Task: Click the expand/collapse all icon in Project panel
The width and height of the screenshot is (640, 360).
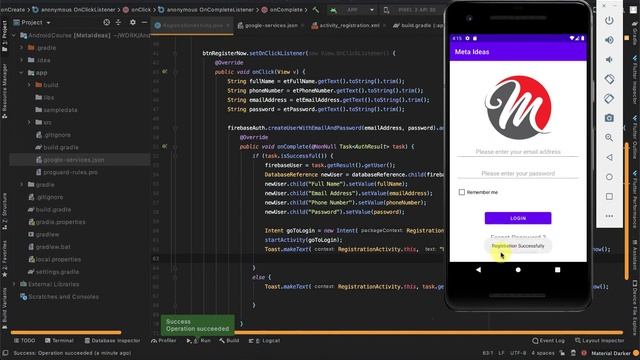Action: coord(118,22)
